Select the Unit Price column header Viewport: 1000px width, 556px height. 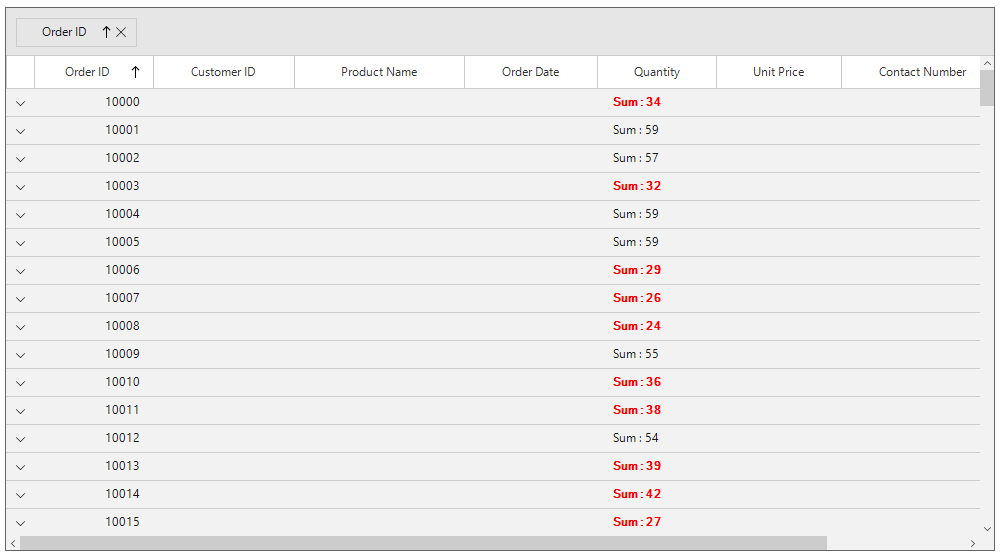pyautogui.click(x=778, y=72)
